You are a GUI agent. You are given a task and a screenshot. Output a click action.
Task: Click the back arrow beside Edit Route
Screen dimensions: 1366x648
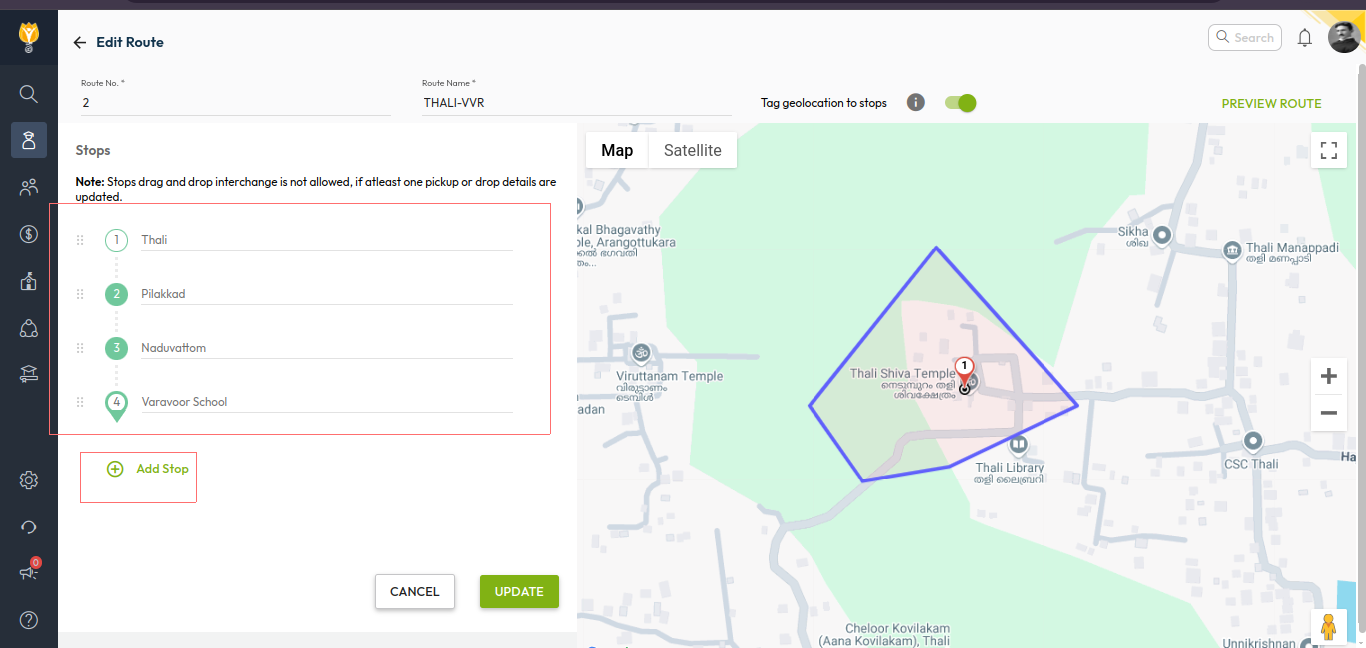[x=80, y=43]
